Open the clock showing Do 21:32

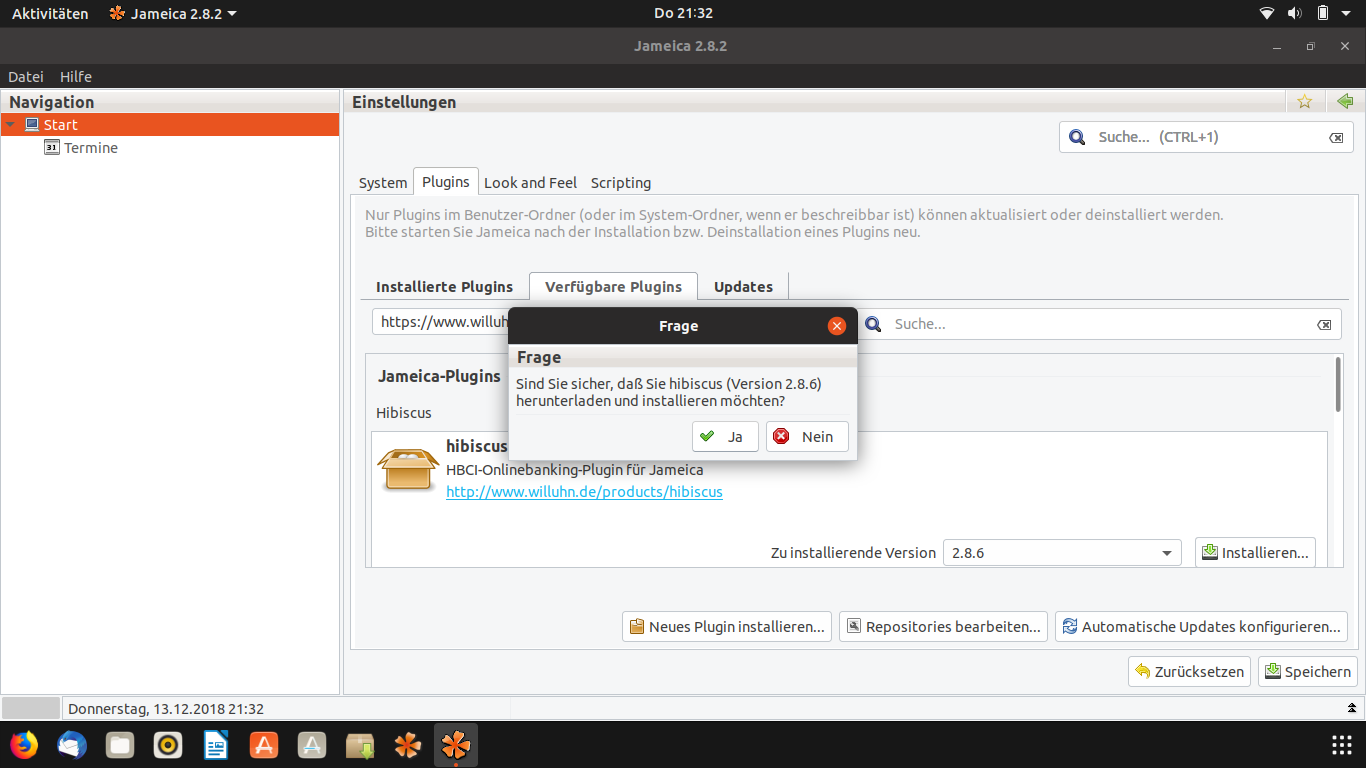(x=683, y=13)
